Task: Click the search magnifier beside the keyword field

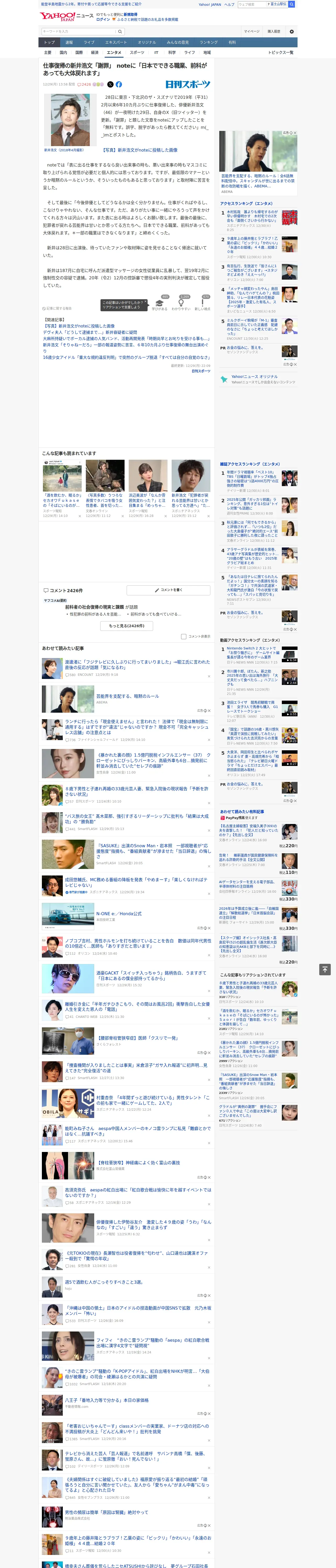Action: [x=120, y=32]
